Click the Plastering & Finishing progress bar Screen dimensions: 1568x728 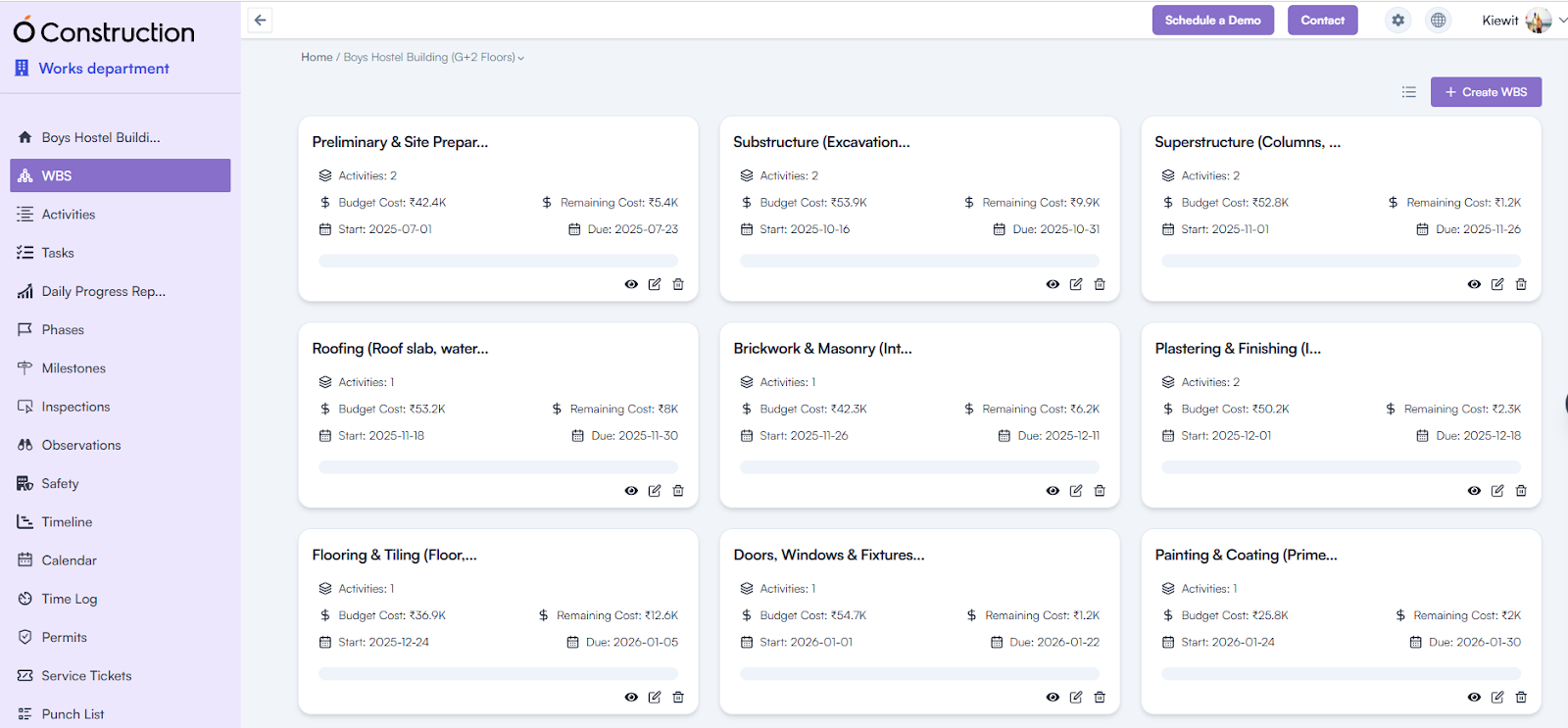tap(1341, 467)
